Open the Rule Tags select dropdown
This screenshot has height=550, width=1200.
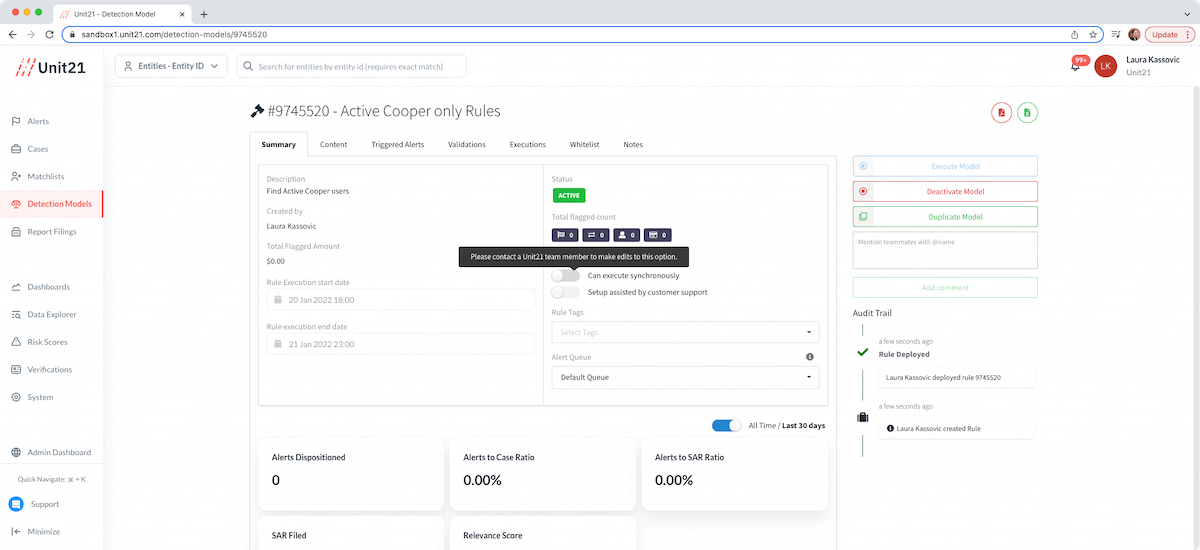tap(685, 332)
